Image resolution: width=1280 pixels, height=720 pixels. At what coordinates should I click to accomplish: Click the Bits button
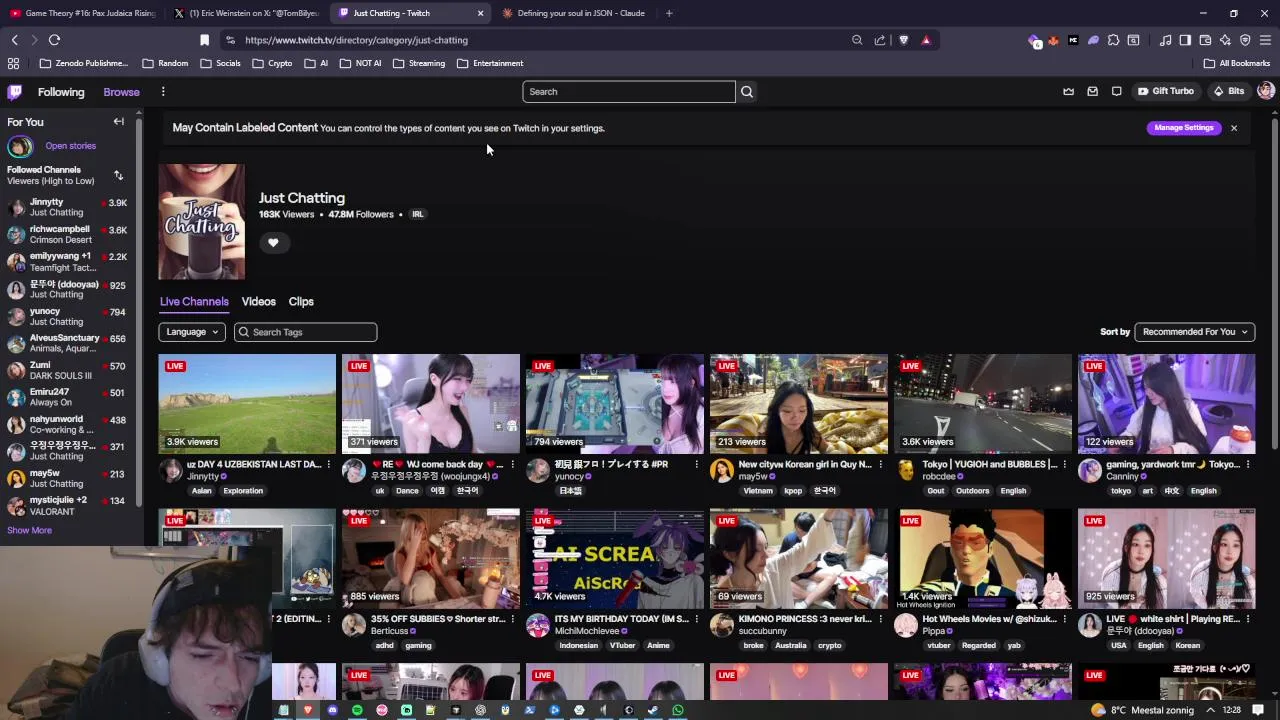point(1229,91)
